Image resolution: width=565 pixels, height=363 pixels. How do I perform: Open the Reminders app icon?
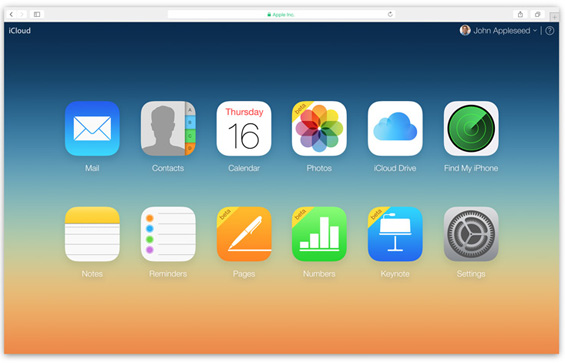click(168, 234)
